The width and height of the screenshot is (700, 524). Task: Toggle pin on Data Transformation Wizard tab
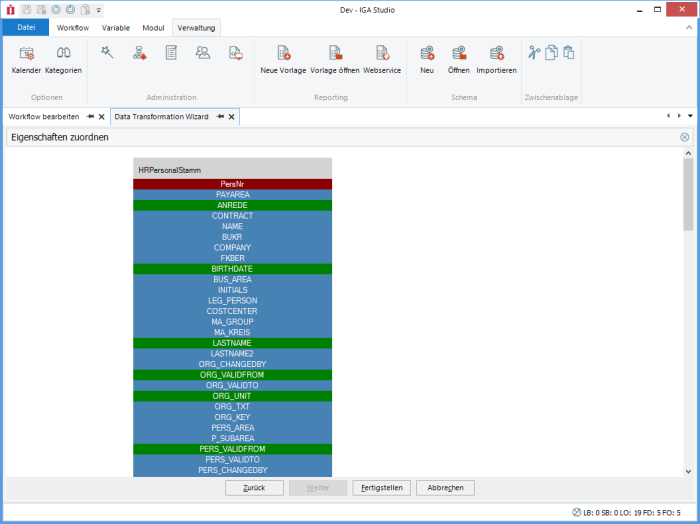click(220, 117)
